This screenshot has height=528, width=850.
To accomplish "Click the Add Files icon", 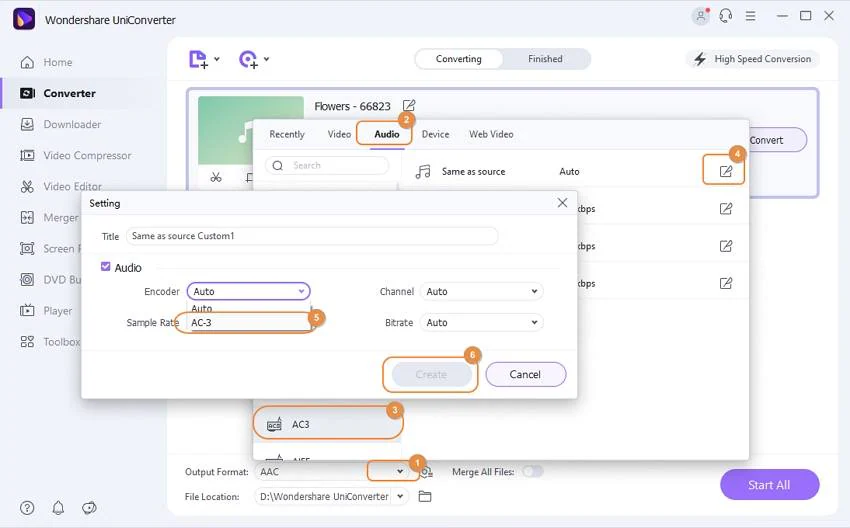I will point(198,59).
